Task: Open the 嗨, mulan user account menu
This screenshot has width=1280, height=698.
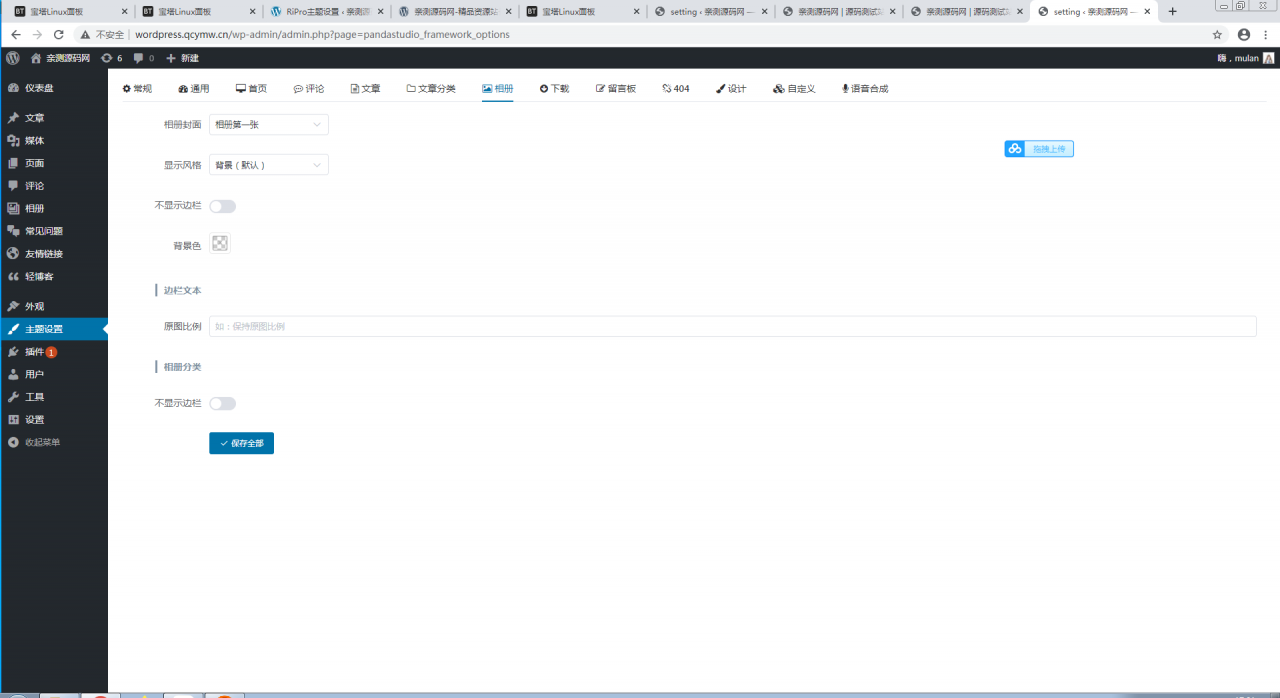Action: click(1245, 58)
